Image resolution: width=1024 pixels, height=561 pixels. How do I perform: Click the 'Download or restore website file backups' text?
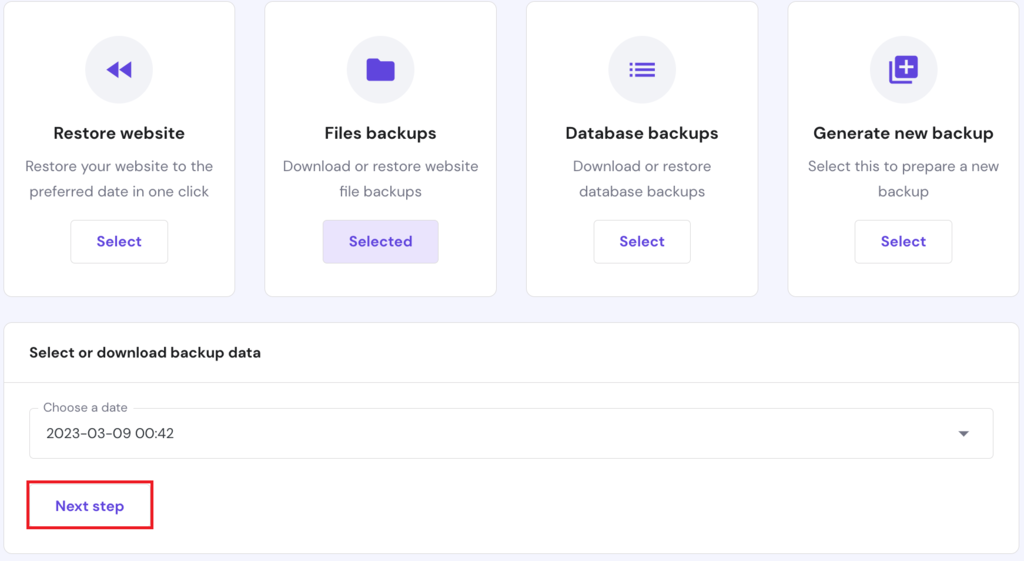click(380, 179)
